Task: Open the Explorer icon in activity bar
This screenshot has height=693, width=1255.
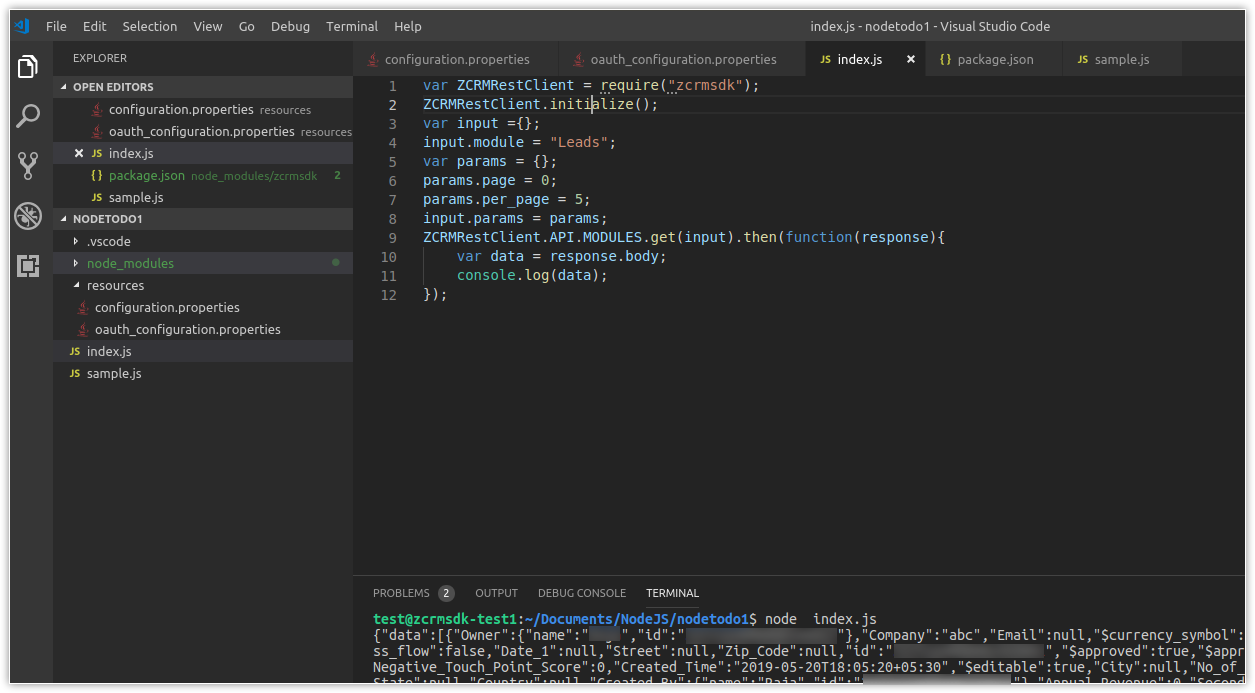Action: coord(28,68)
